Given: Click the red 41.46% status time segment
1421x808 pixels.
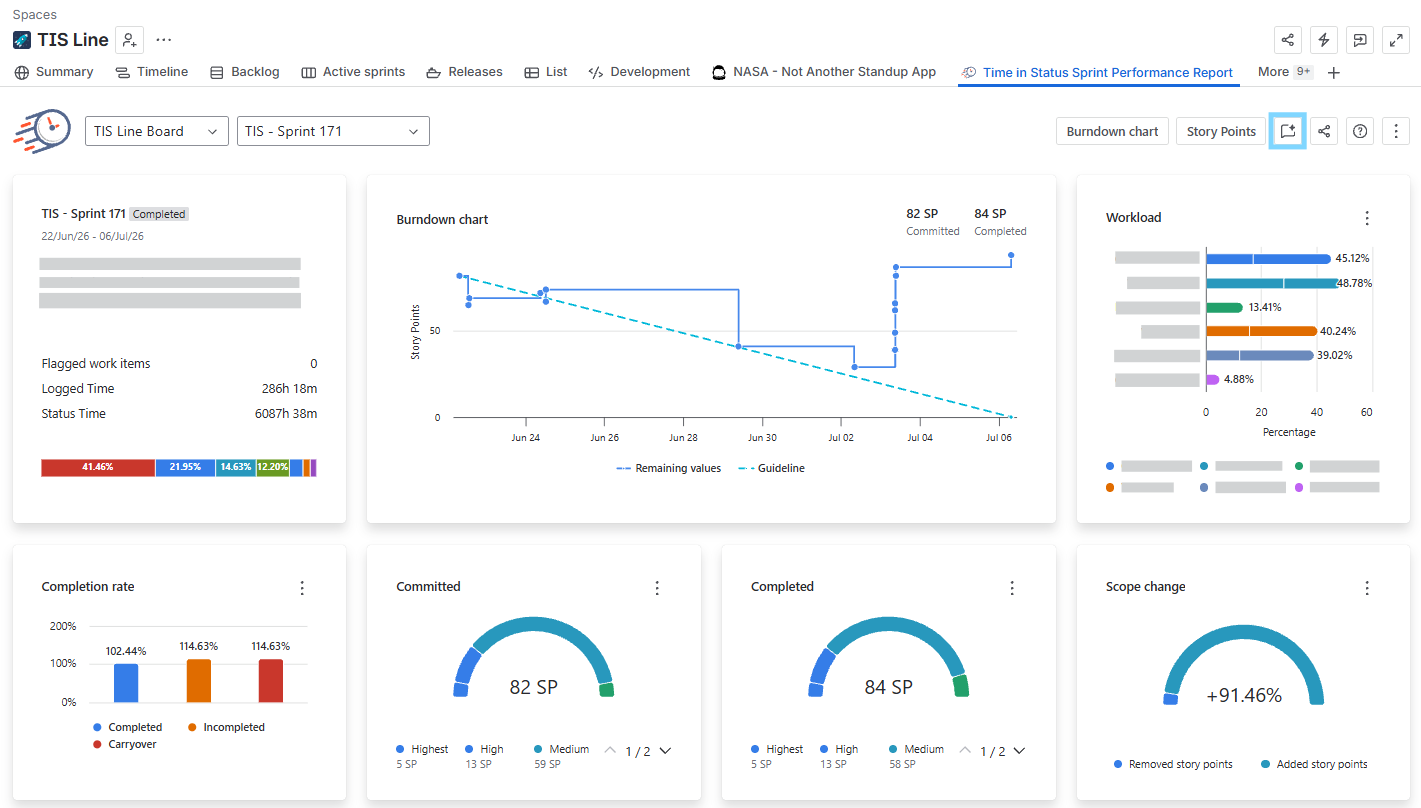Looking at the screenshot, I should [98, 467].
